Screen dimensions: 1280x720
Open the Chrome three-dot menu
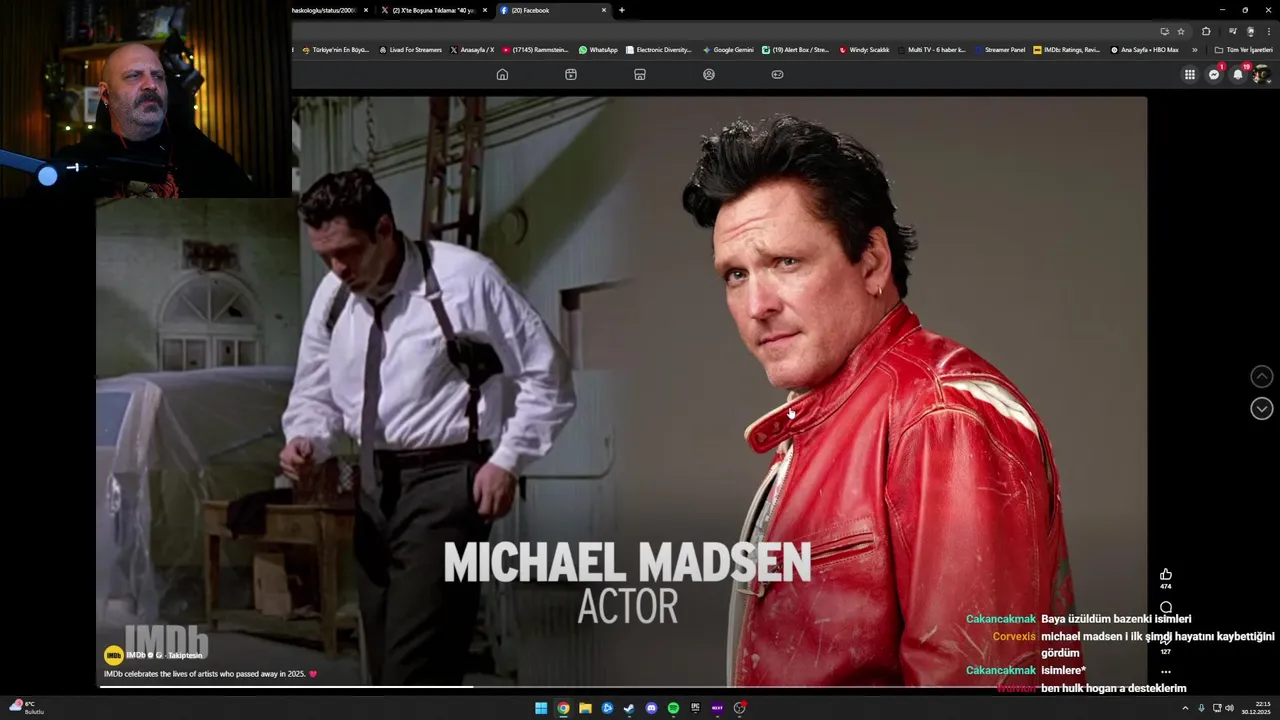pyautogui.click(x=1269, y=31)
